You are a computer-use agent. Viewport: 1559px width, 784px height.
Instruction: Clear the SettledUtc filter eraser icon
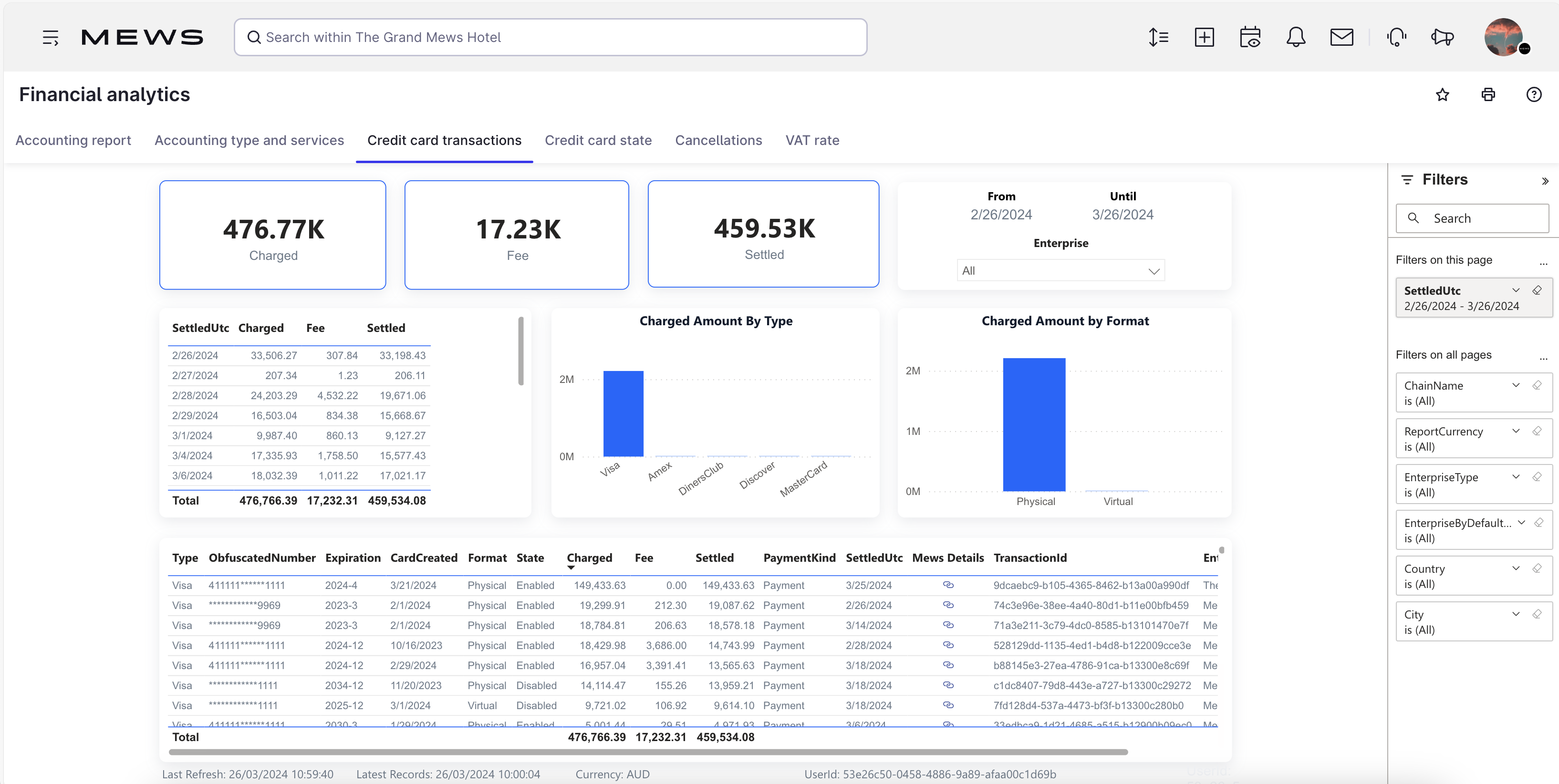pos(1537,290)
